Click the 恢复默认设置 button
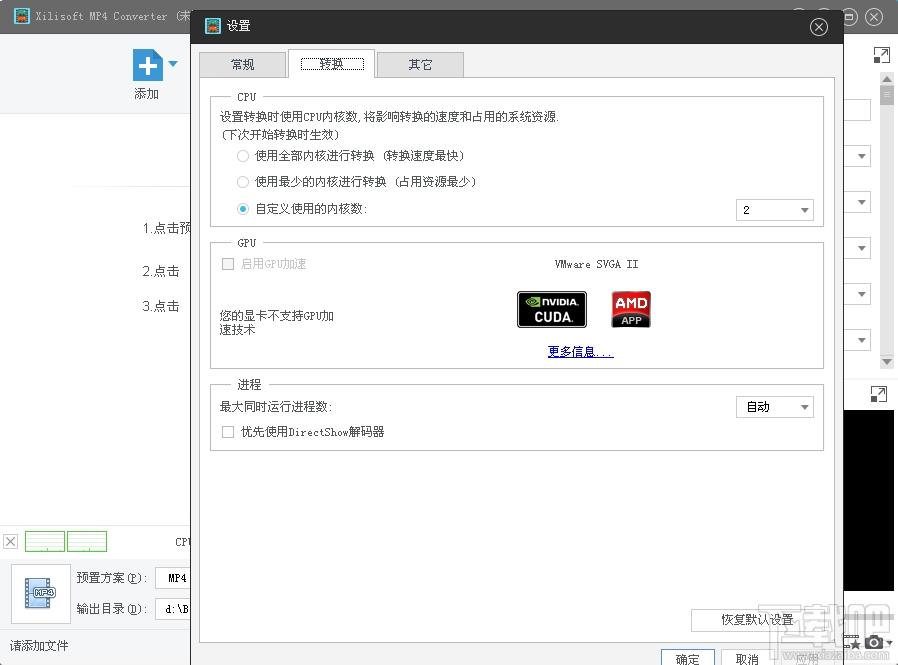898x665 pixels. [x=757, y=620]
